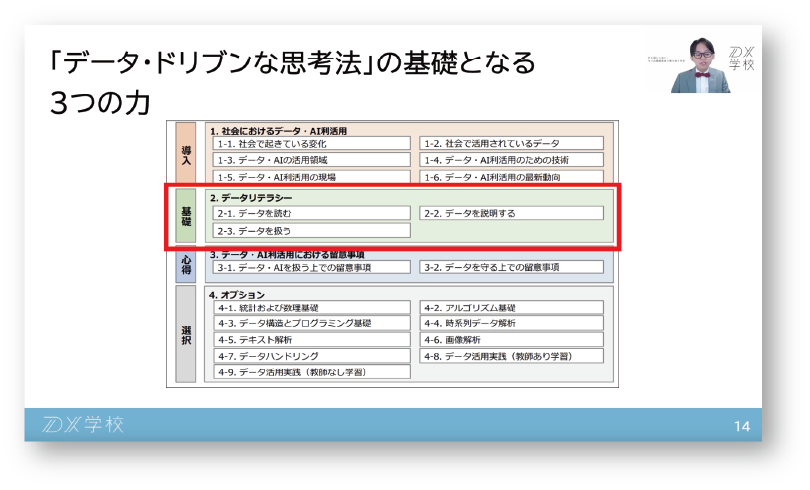Click 1-4. データ・AI利活用のための技術 item

pos(511,160)
